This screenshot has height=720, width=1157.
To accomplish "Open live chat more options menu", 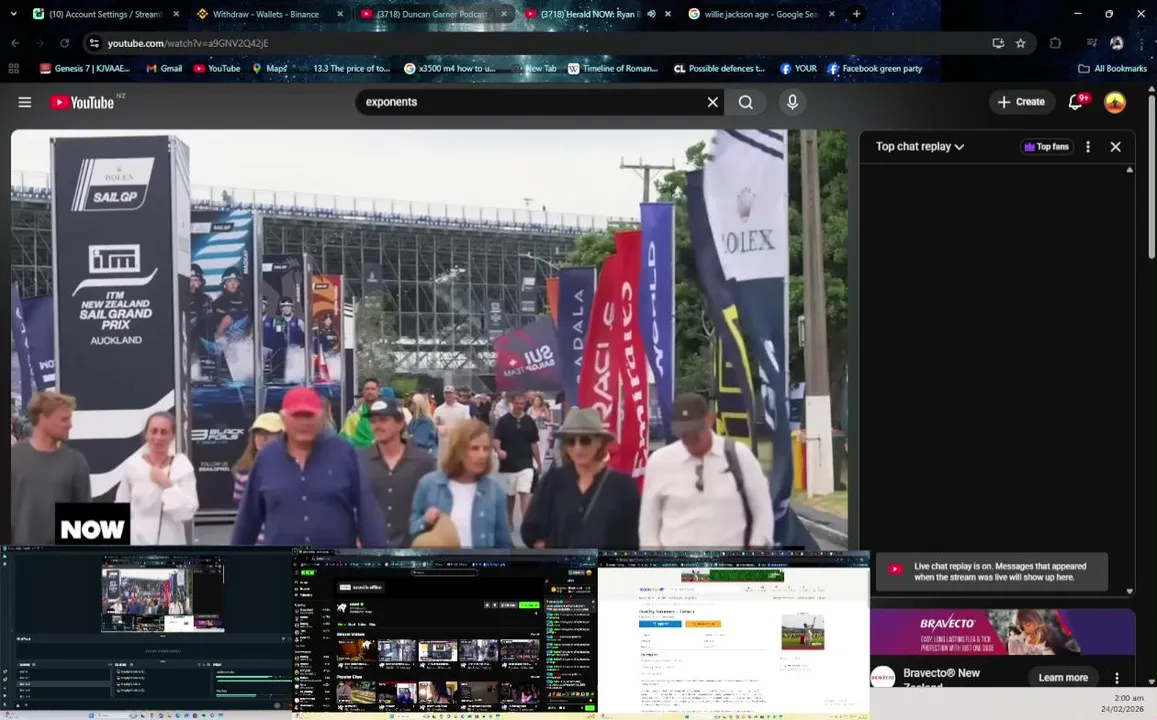I will point(1087,147).
